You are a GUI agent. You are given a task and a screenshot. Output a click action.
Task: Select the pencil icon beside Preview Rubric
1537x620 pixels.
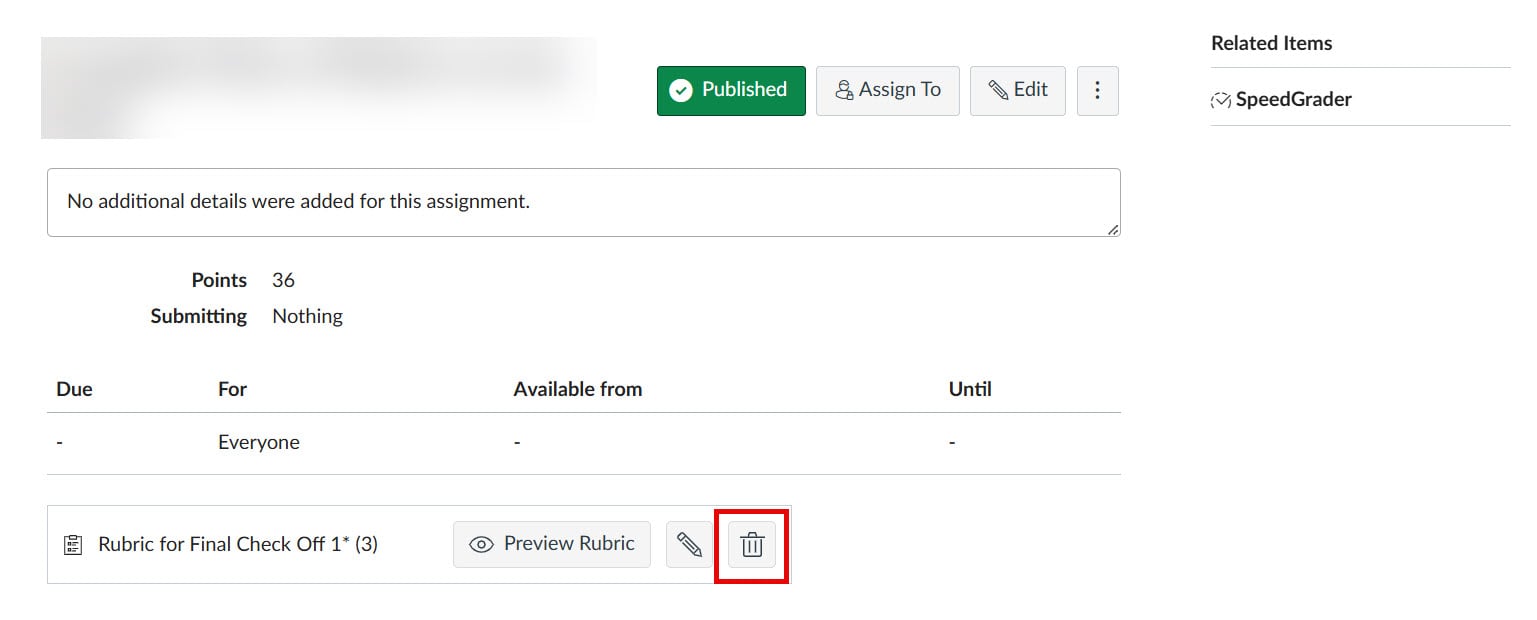click(x=691, y=544)
